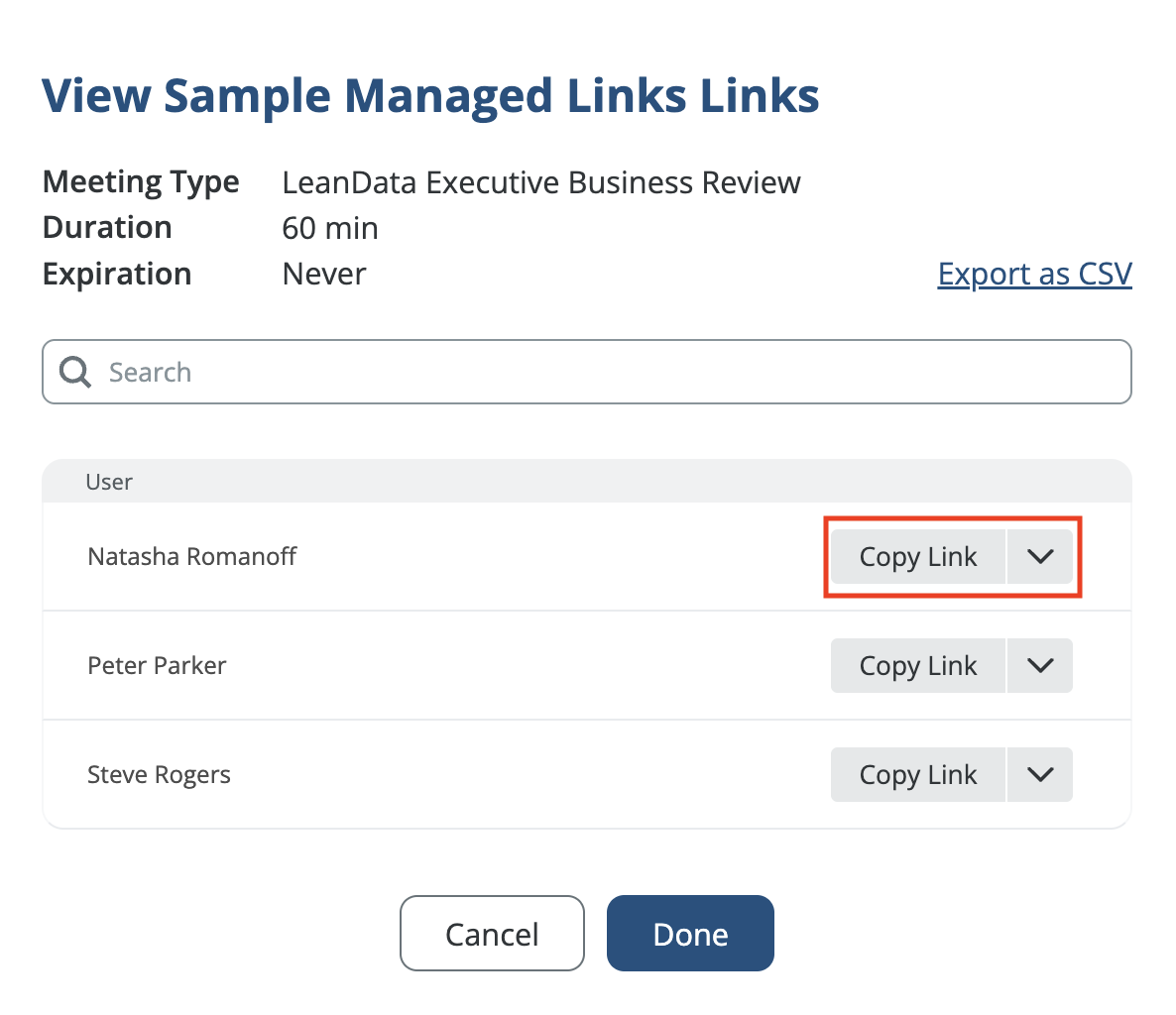Screen dimensions: 1176x1015
Task: Click the Meeting Type label
Action: (141, 183)
